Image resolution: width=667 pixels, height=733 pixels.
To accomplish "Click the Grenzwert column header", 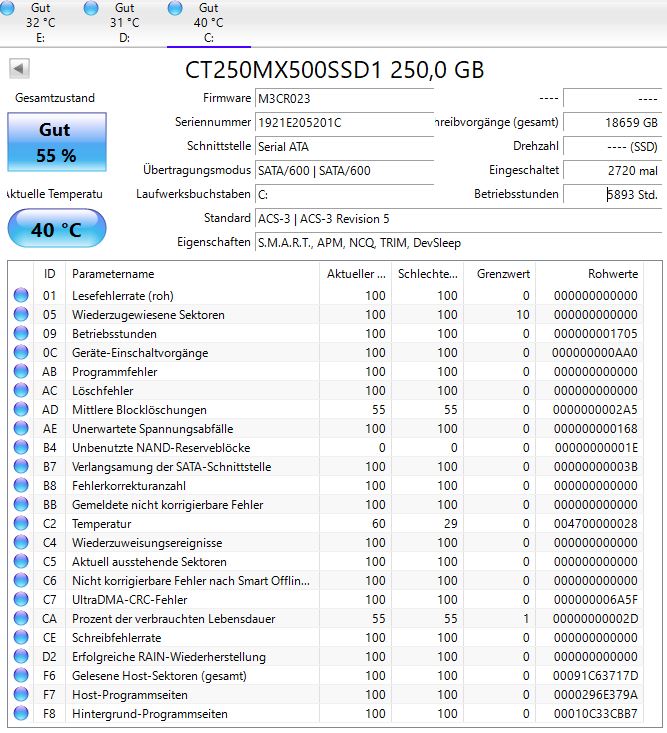I will (x=500, y=274).
